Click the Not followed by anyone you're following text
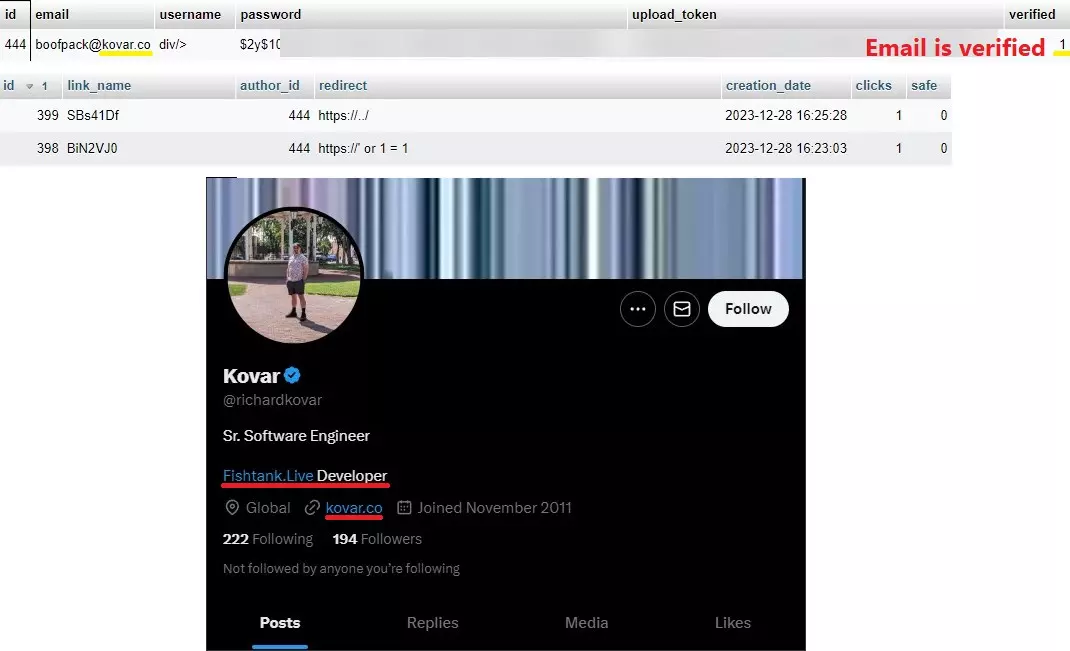 pyautogui.click(x=341, y=568)
